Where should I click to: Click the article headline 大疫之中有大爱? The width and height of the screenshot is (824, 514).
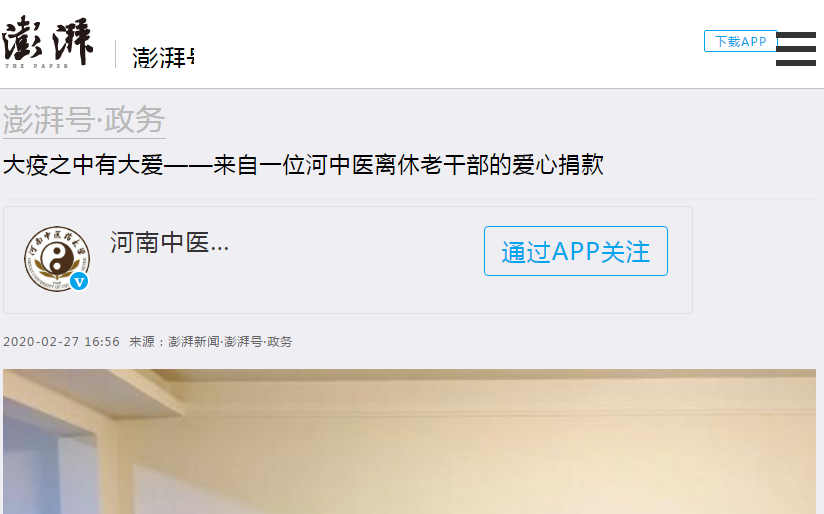click(x=303, y=165)
